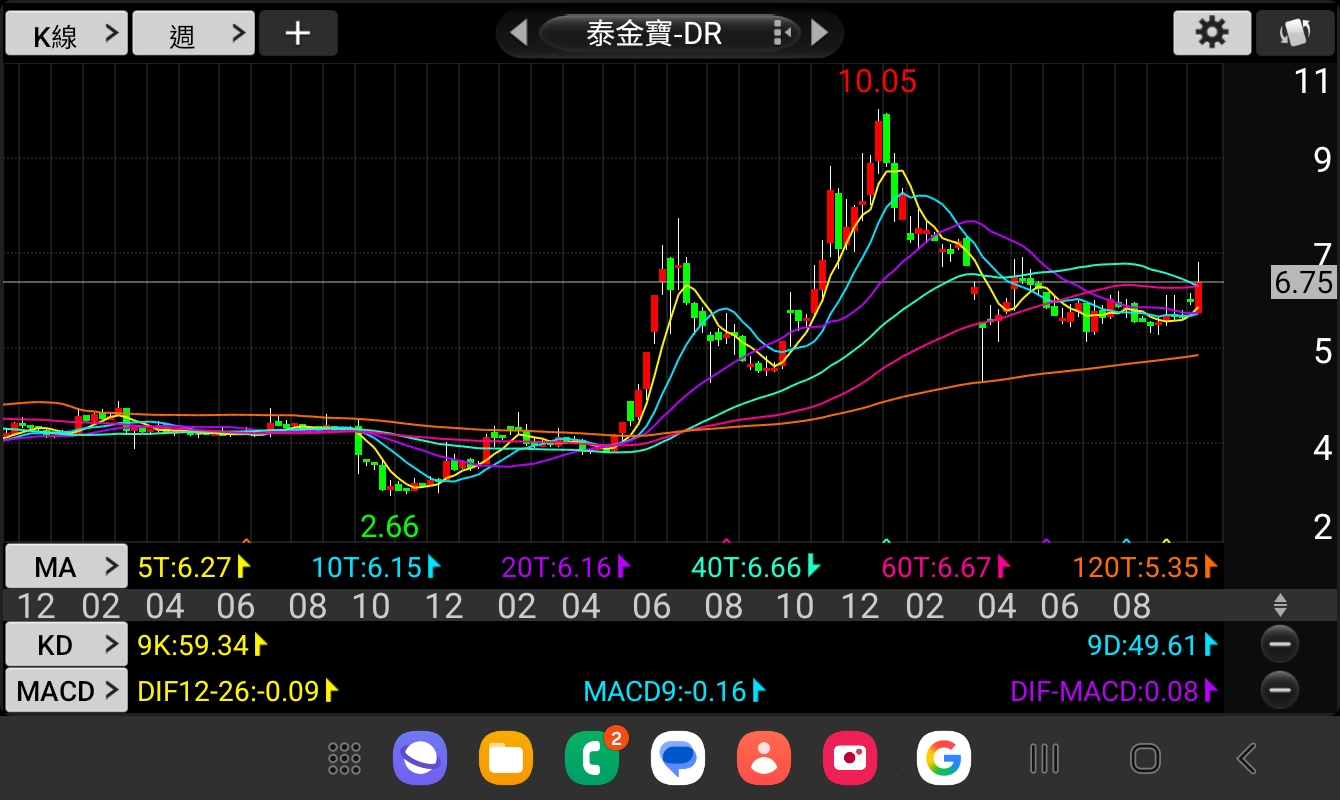1340x800 pixels.
Task: Remove the MACD indicator panel
Action: click(1279, 690)
